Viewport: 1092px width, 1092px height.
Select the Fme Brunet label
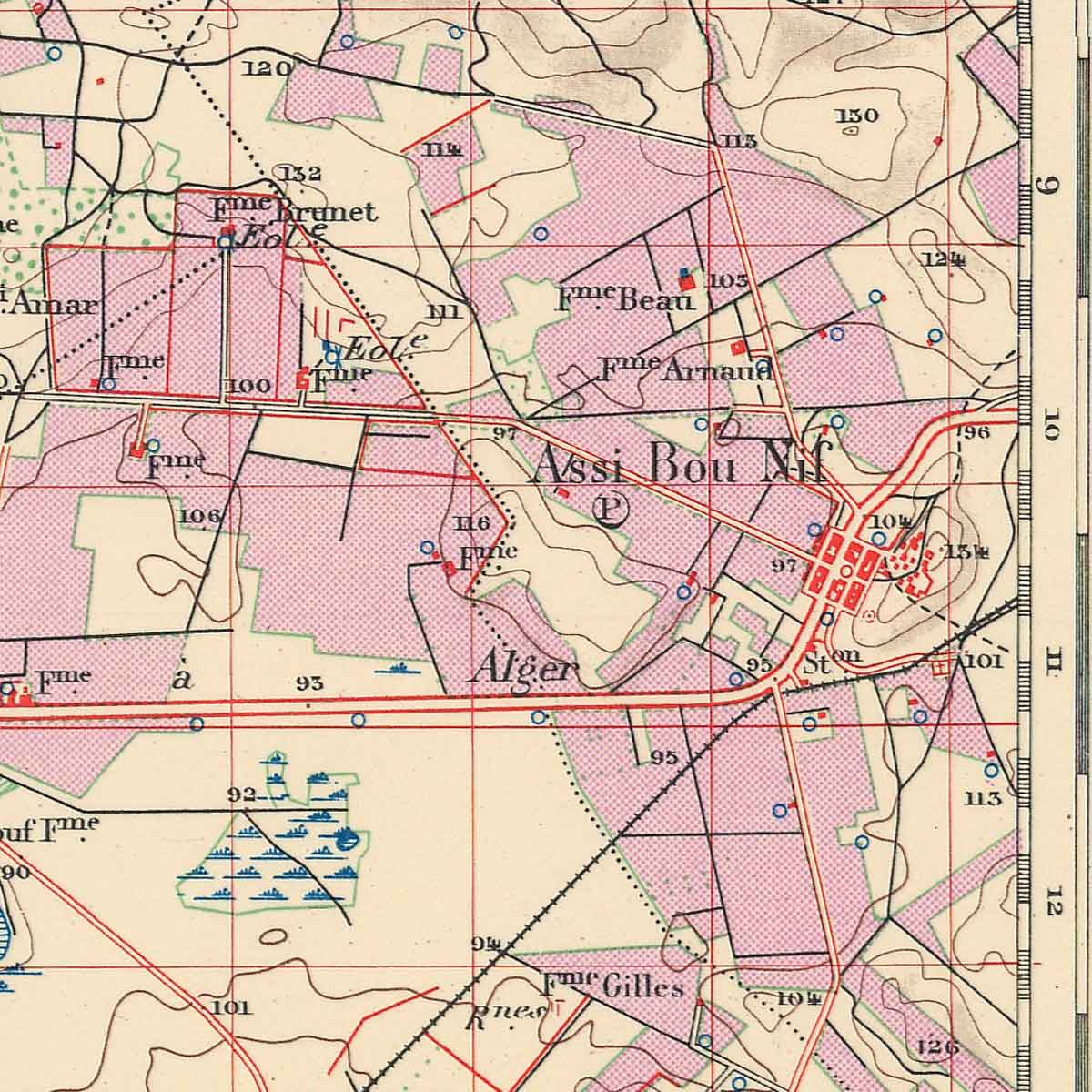pyautogui.click(x=293, y=211)
